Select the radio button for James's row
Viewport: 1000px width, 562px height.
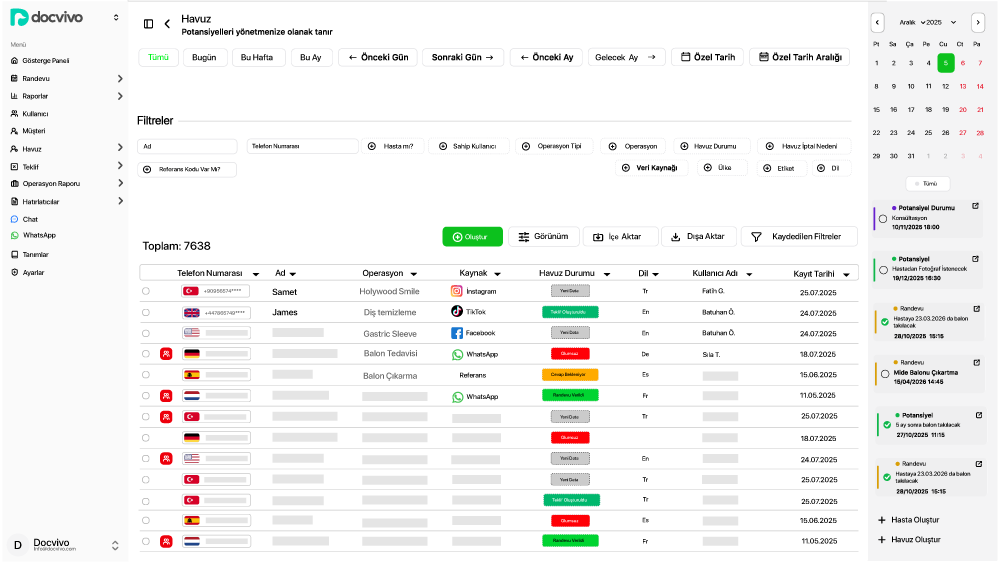pos(146,312)
